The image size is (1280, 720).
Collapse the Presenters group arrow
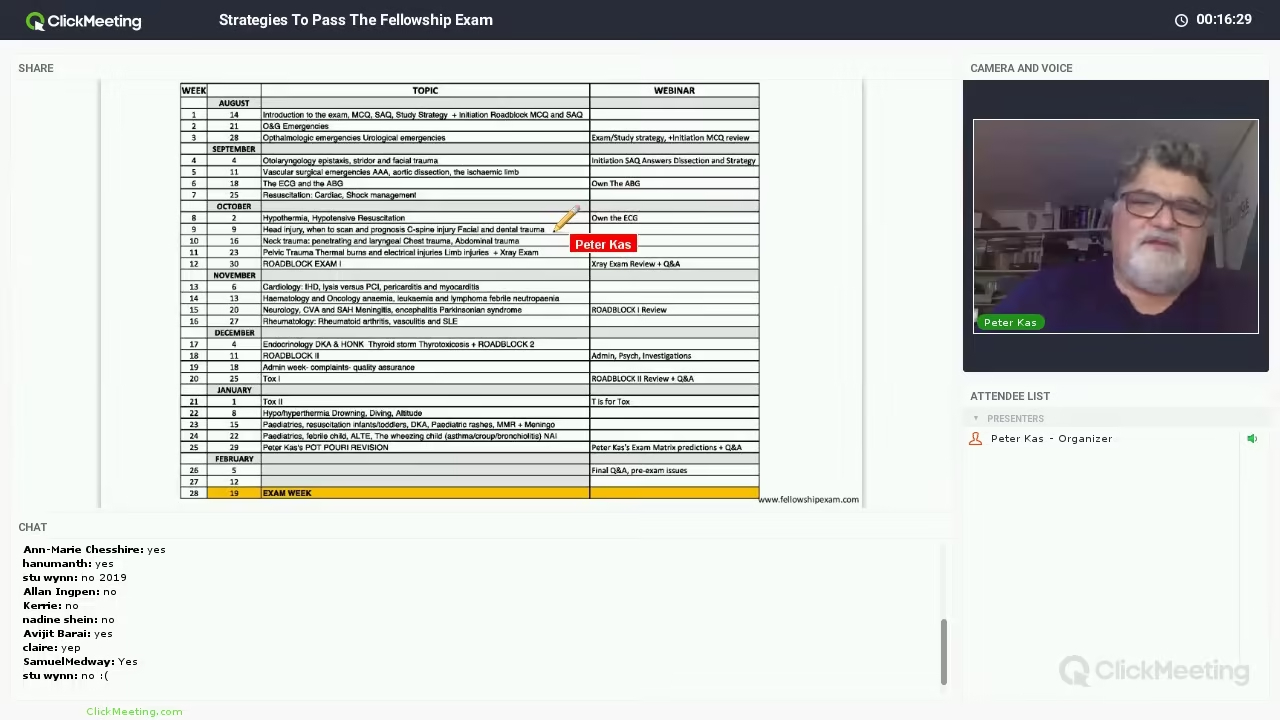click(976, 419)
